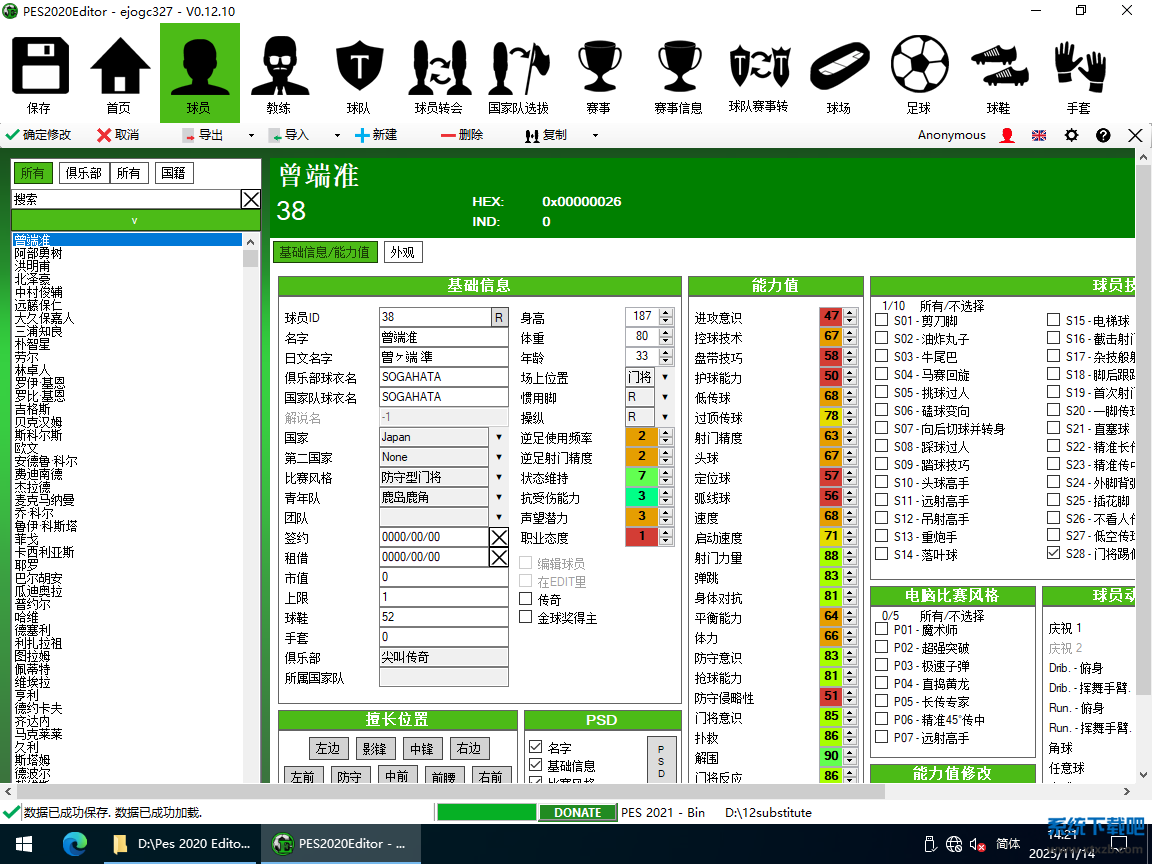Open the 赛事 (Tournaments) section
This screenshot has height=864, width=1152.
tap(599, 72)
